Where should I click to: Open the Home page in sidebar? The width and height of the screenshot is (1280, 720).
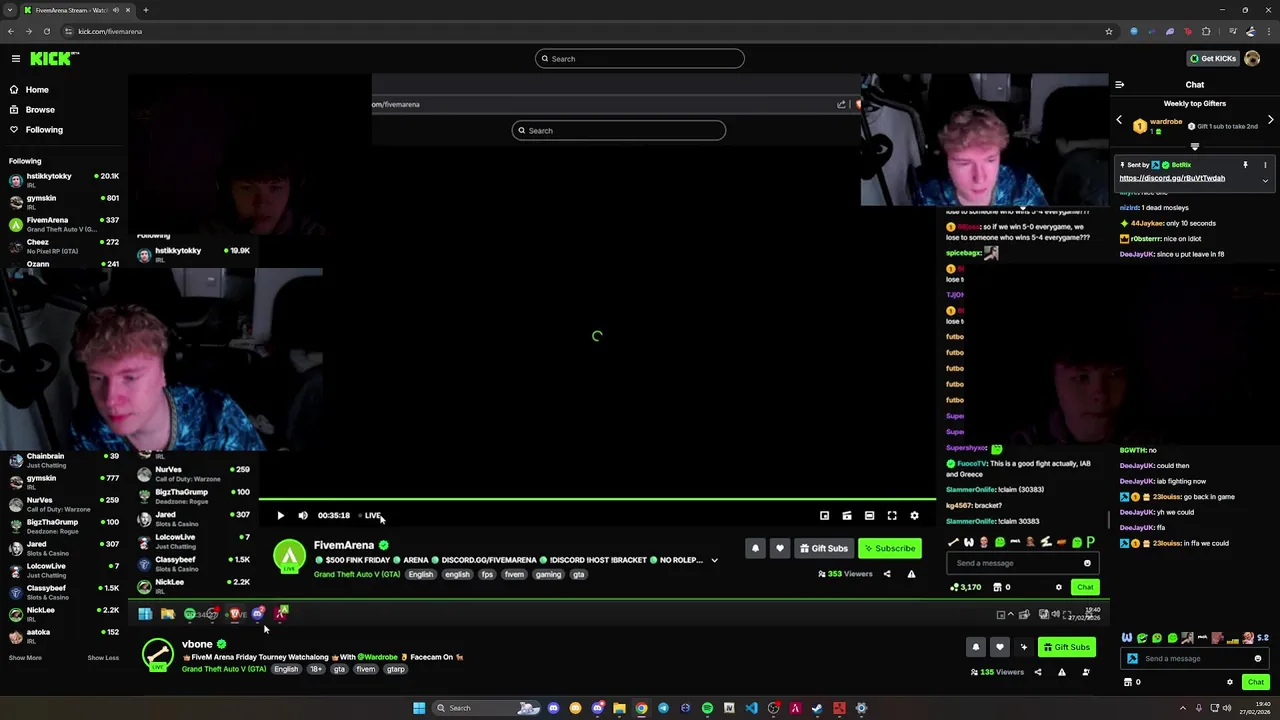[37, 90]
